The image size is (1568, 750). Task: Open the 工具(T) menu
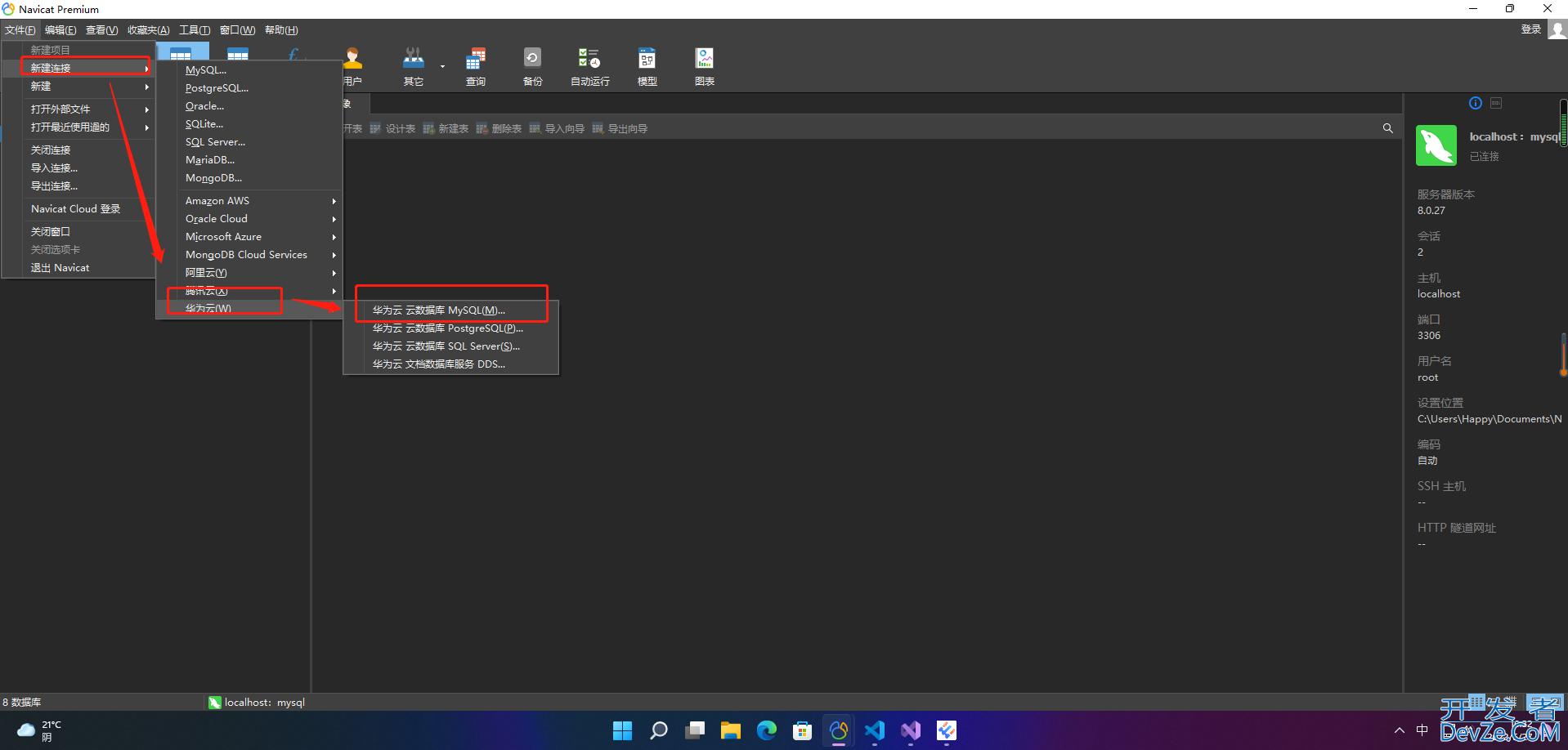coord(195,30)
